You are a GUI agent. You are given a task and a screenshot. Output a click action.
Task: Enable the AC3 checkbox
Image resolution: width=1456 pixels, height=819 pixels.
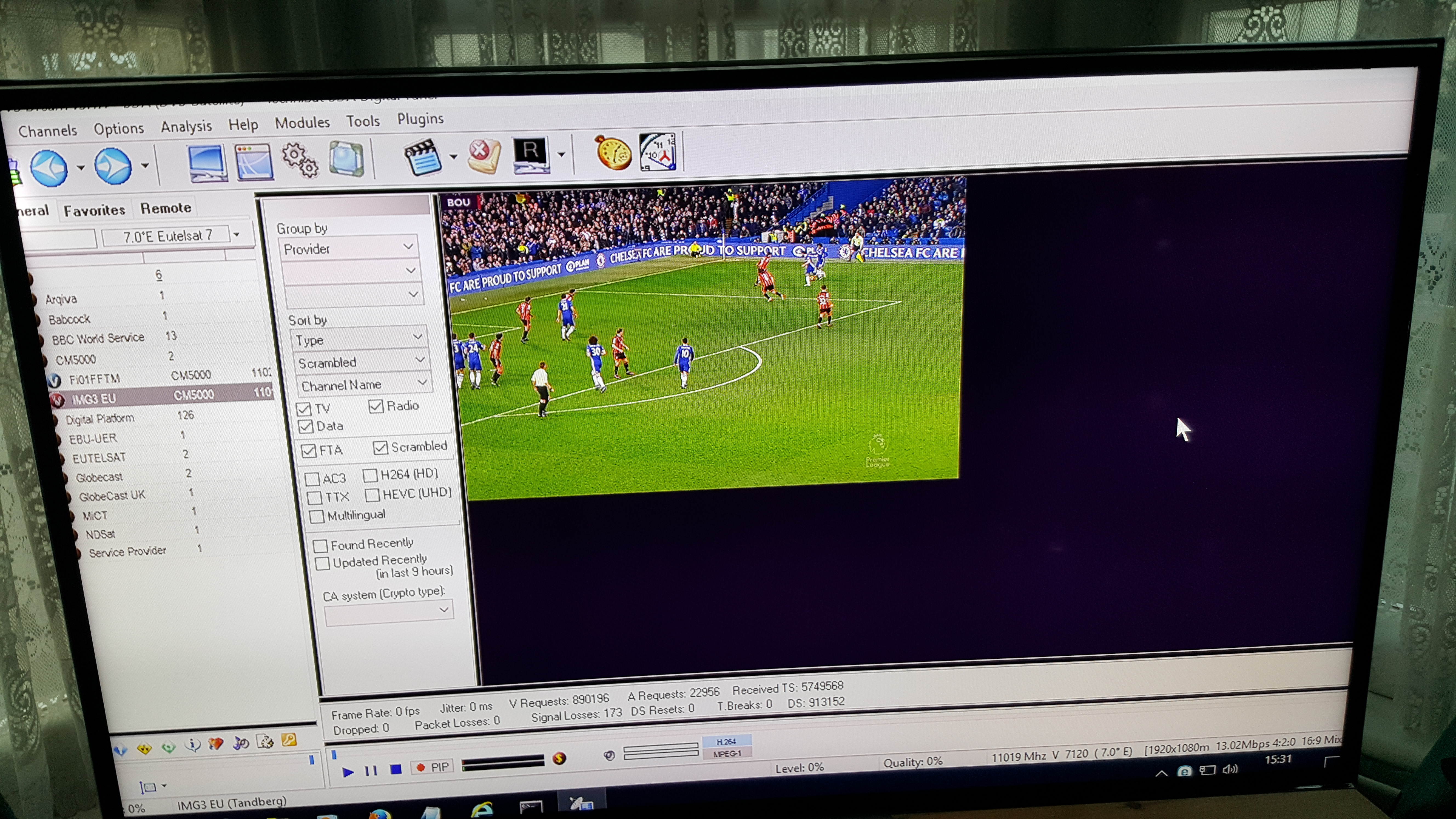(x=312, y=479)
